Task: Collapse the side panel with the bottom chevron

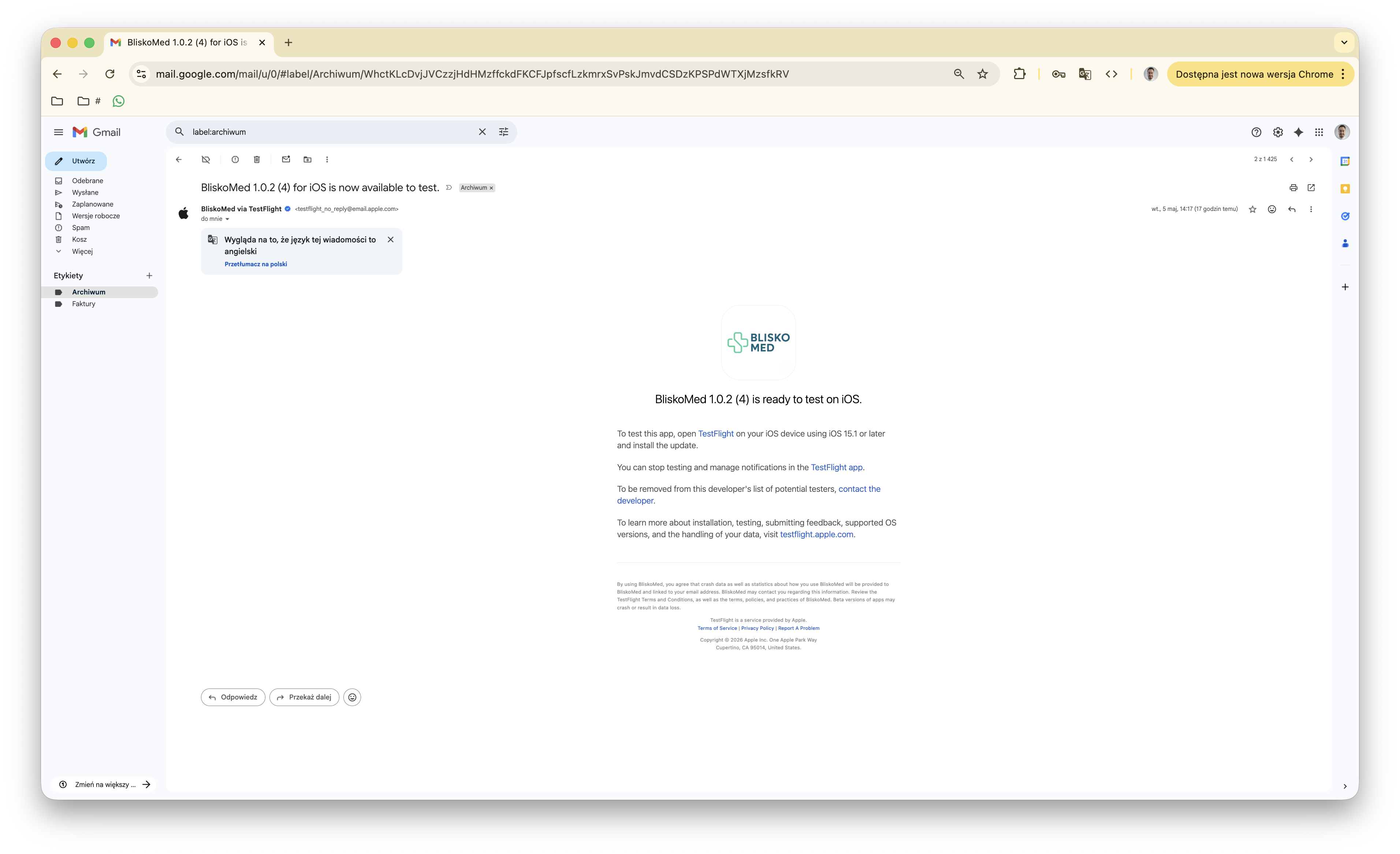Action: (x=1345, y=786)
